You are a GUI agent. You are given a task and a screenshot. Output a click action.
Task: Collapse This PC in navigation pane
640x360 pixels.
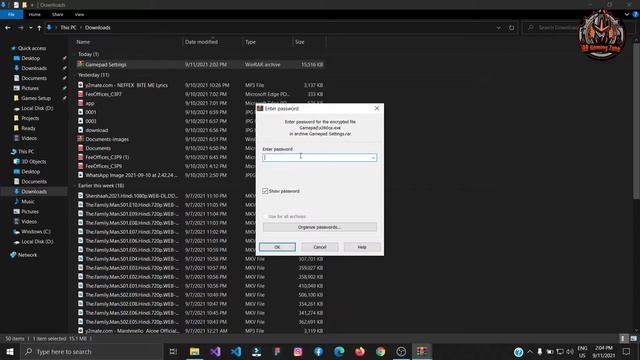pyautogui.click(x=7, y=151)
